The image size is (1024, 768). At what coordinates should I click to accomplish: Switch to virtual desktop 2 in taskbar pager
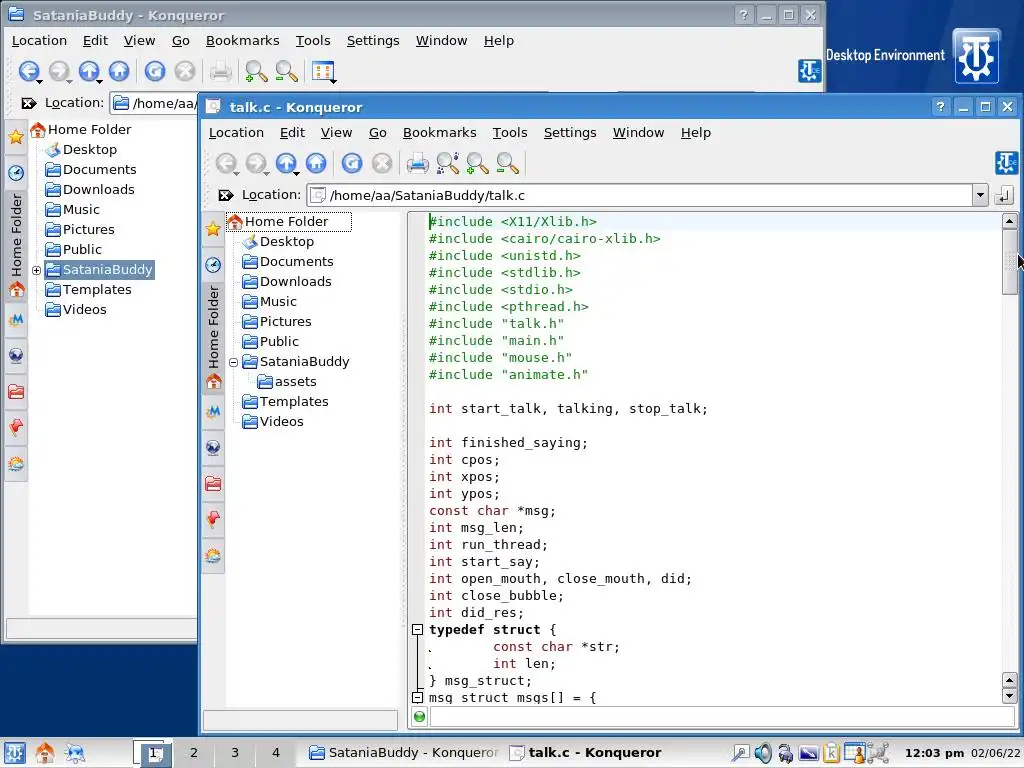click(193, 753)
